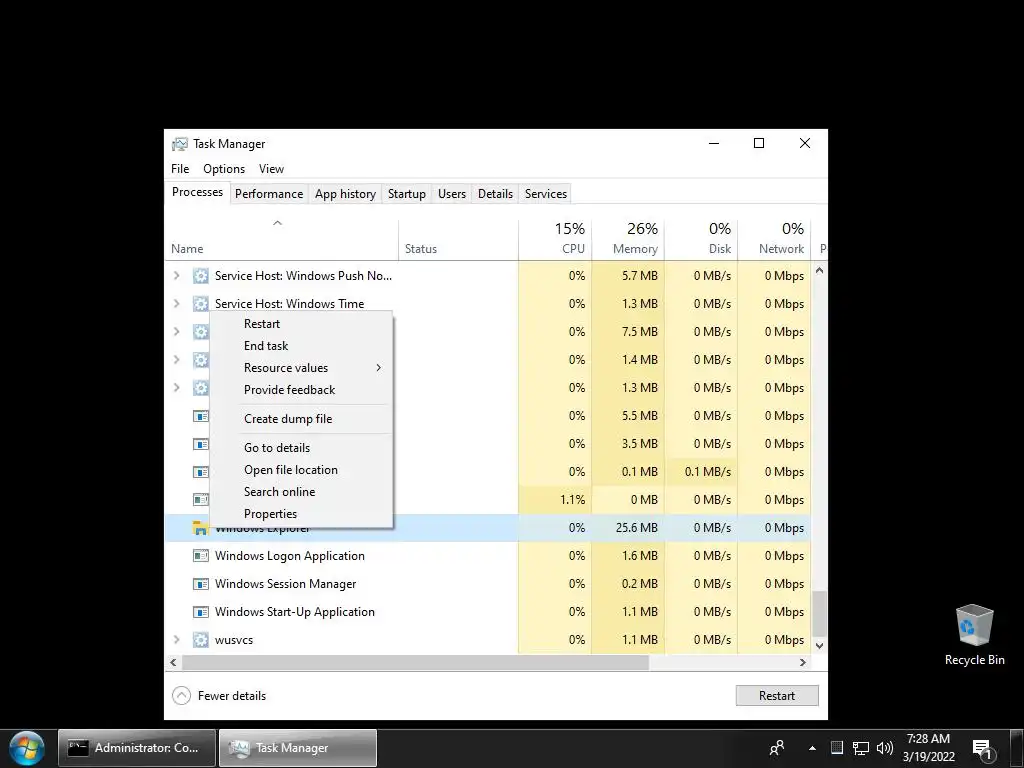The width and height of the screenshot is (1024, 768).
Task: Switch to the Services tab
Action: coord(546,194)
